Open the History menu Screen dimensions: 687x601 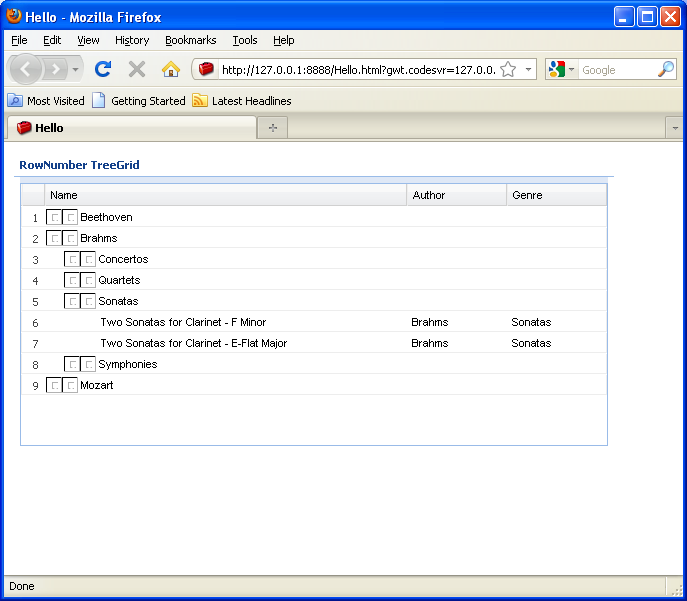(132, 40)
